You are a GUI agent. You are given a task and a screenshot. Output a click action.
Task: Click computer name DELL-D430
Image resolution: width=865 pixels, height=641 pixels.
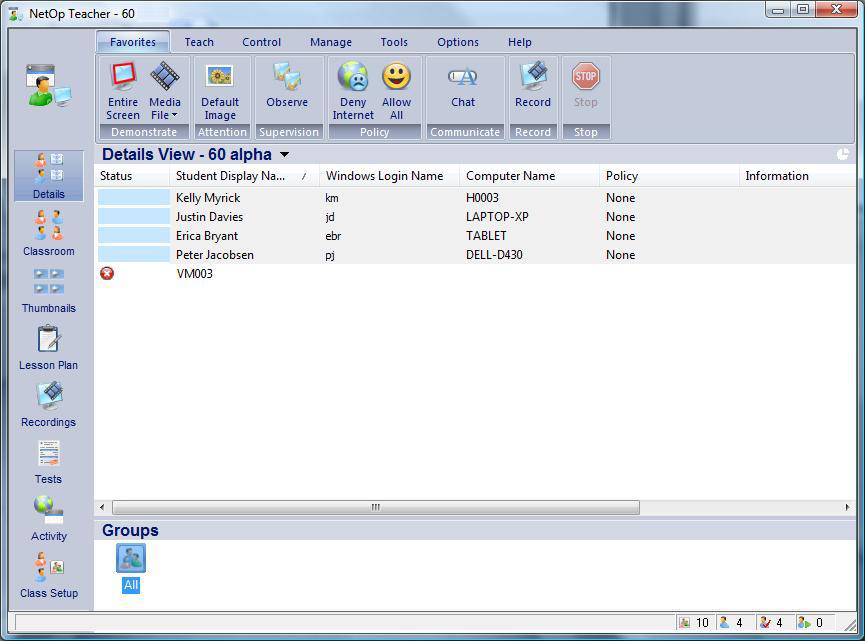pyautogui.click(x=494, y=255)
